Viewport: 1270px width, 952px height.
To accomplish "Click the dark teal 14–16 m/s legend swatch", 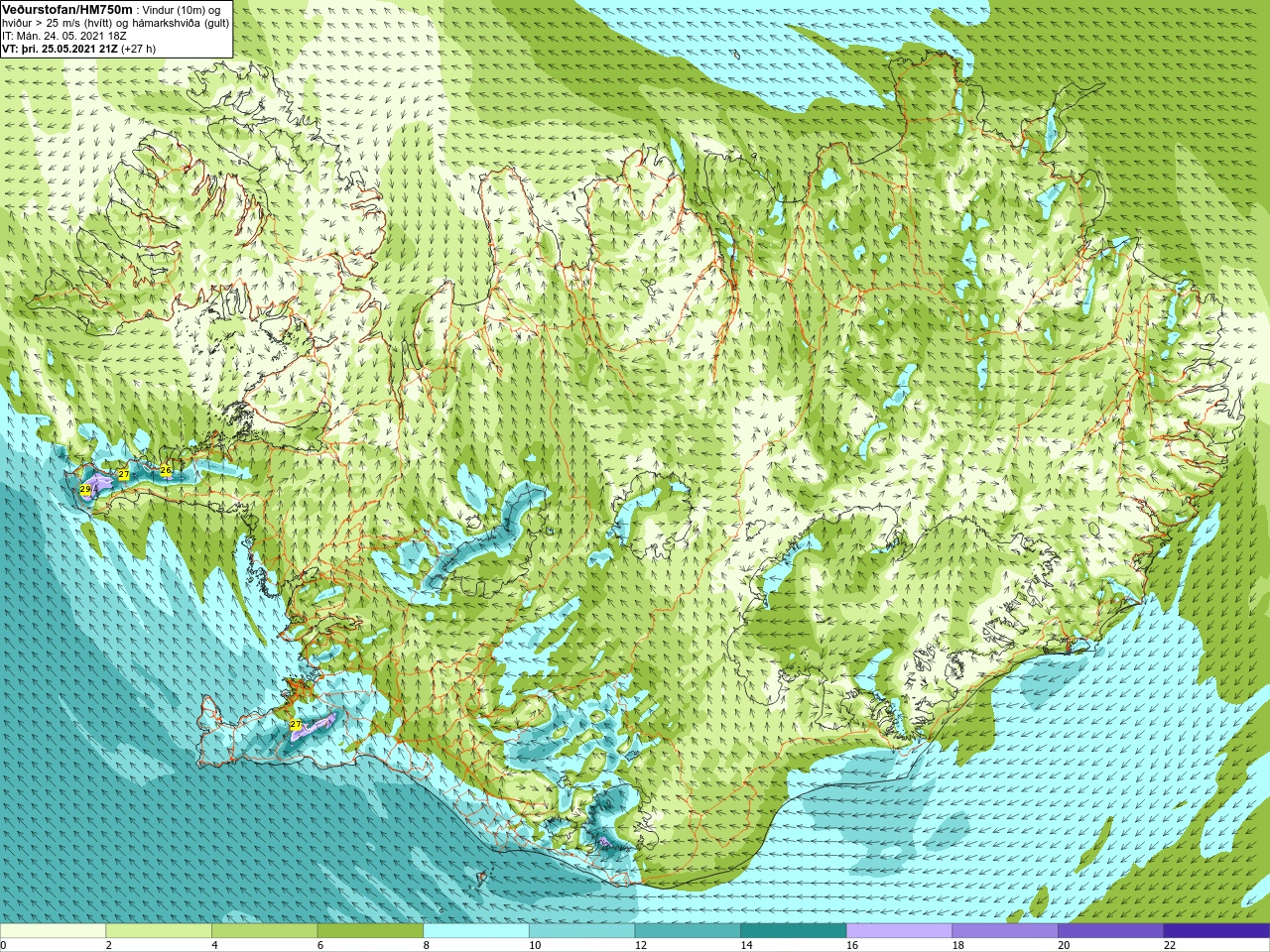I will click(x=794, y=931).
